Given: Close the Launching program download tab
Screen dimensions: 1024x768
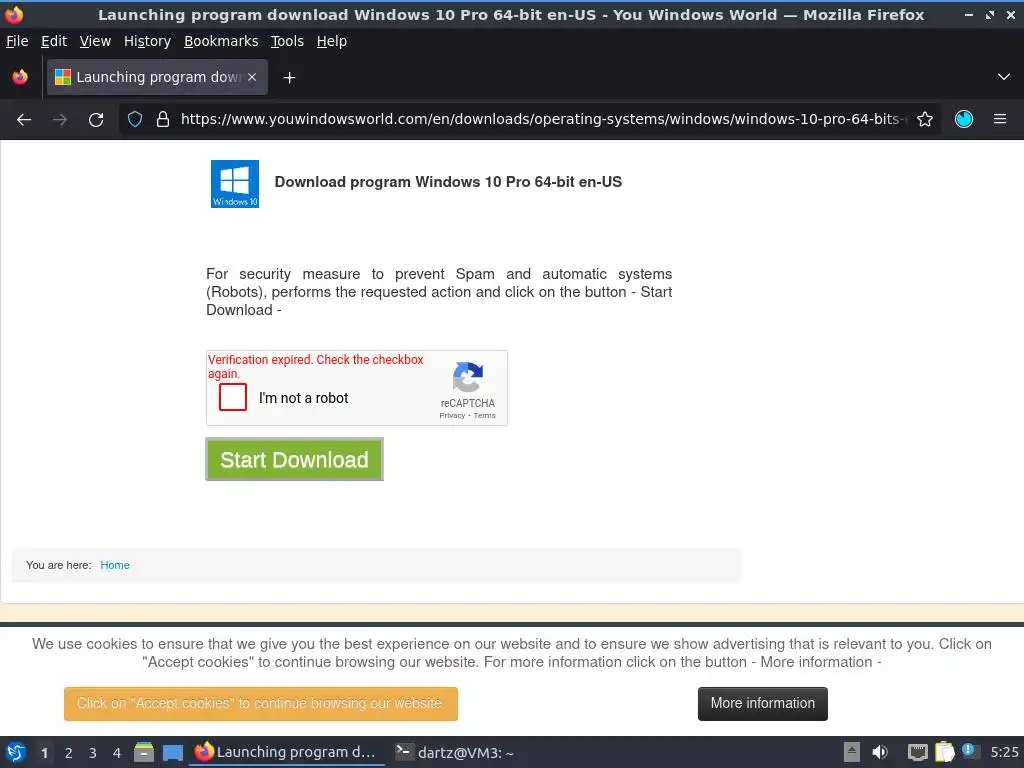Looking at the screenshot, I should click(x=252, y=77).
